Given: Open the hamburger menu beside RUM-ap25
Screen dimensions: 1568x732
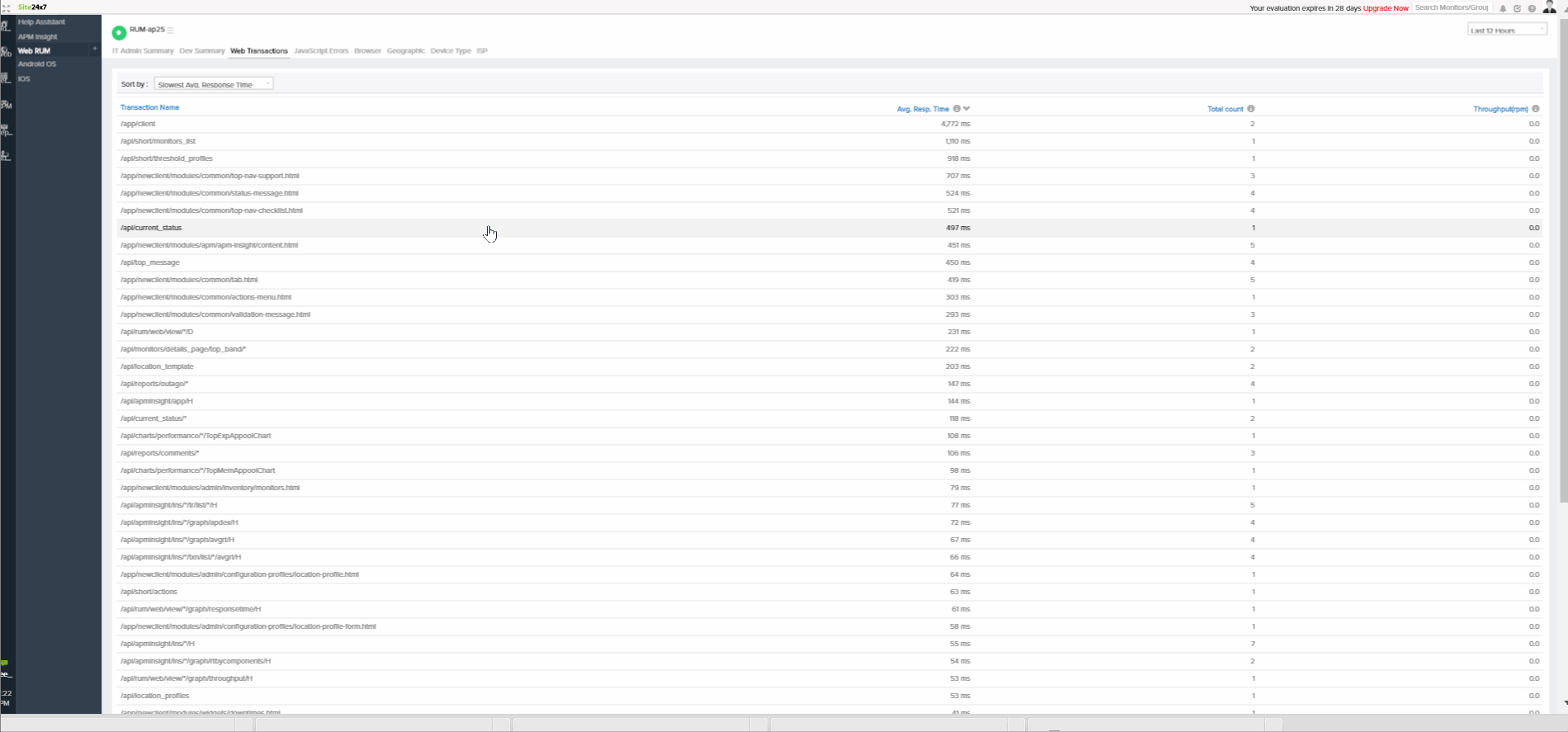Looking at the screenshot, I should [171, 31].
